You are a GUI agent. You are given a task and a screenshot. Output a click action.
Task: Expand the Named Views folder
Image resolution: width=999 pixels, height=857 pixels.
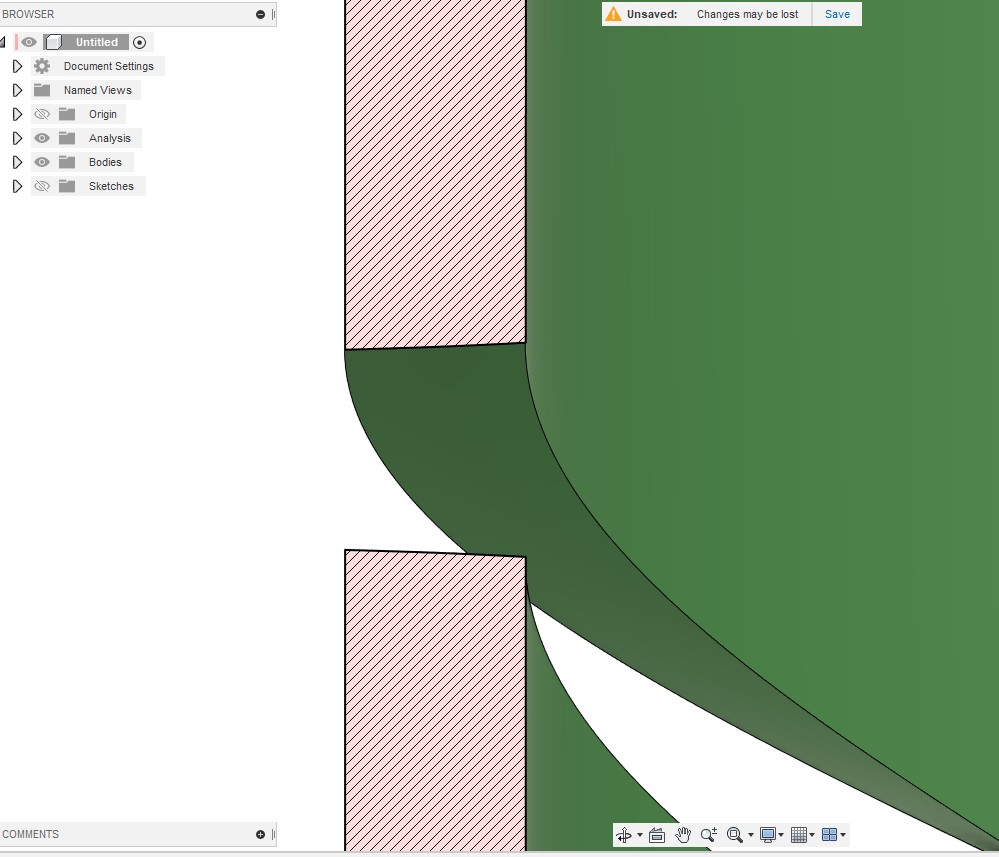[17, 90]
